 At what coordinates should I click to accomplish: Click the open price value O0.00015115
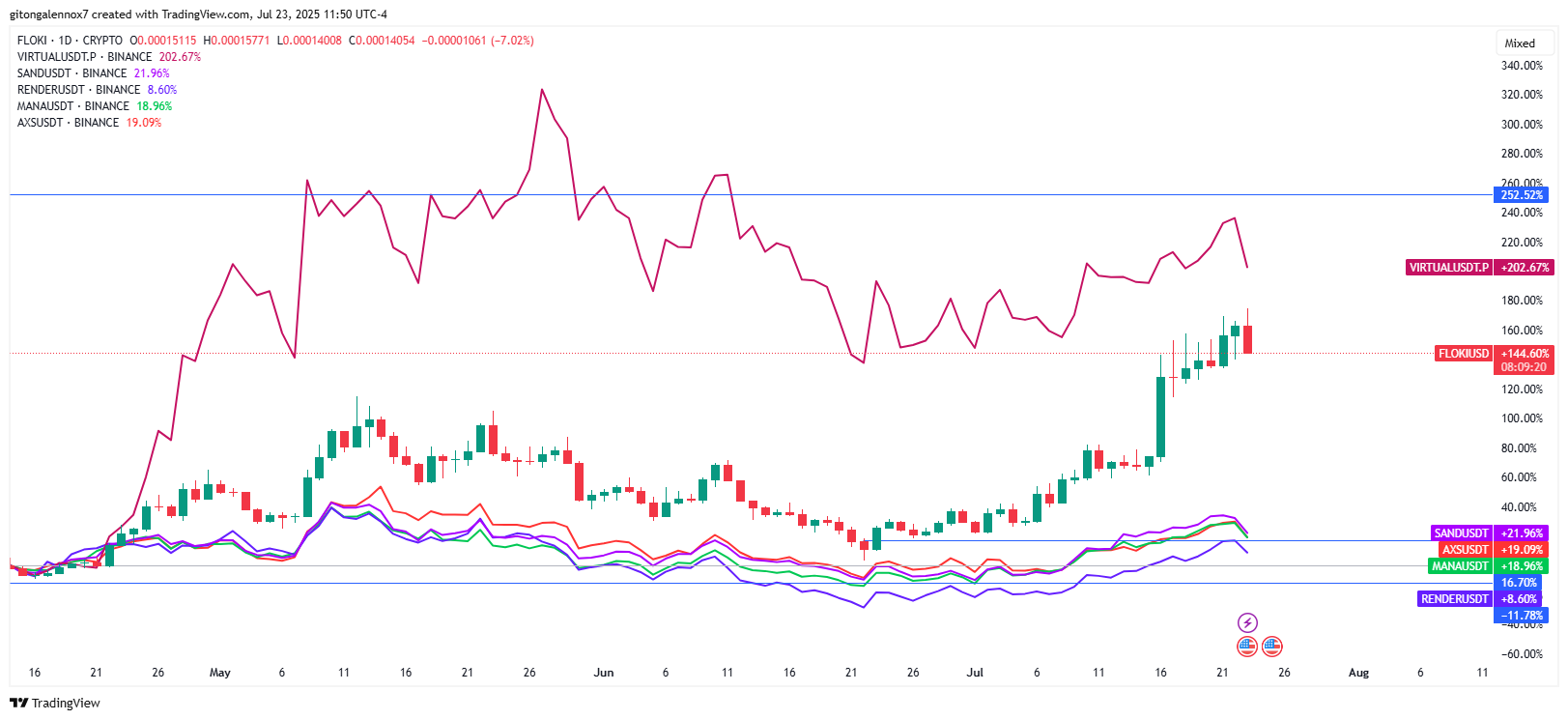point(163,41)
